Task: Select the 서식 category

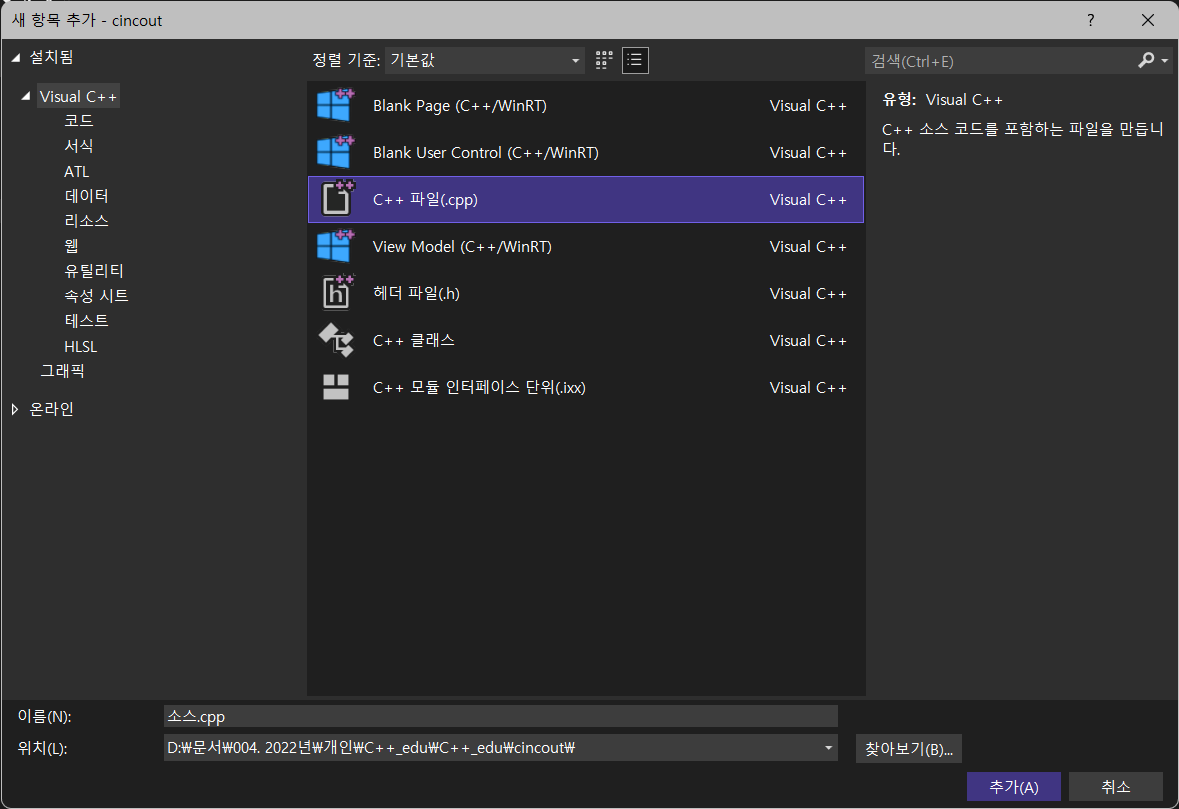Action: (x=79, y=145)
